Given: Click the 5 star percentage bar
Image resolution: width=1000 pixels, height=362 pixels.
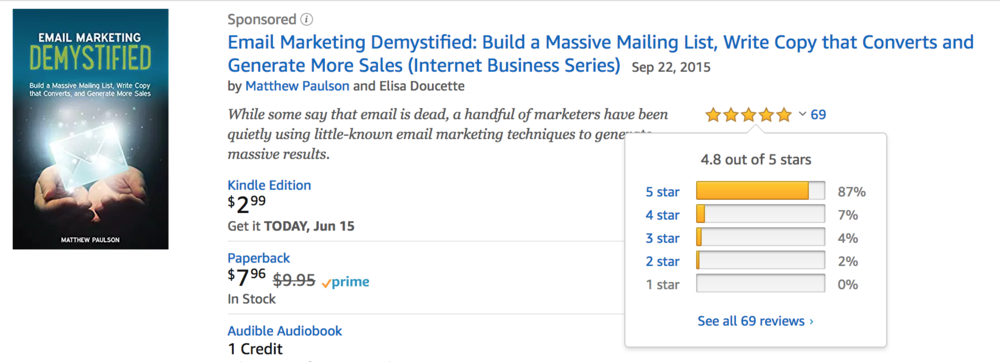Looking at the screenshot, I should point(760,191).
